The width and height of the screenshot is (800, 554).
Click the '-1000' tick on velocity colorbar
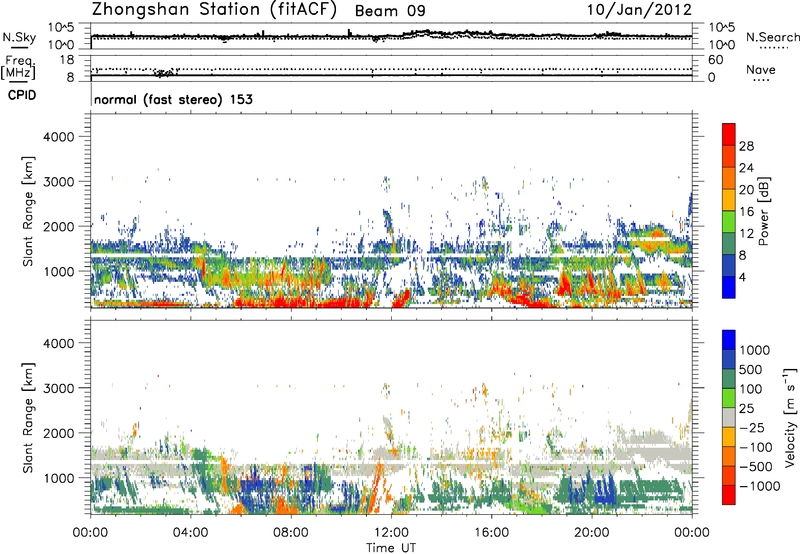coord(759,486)
